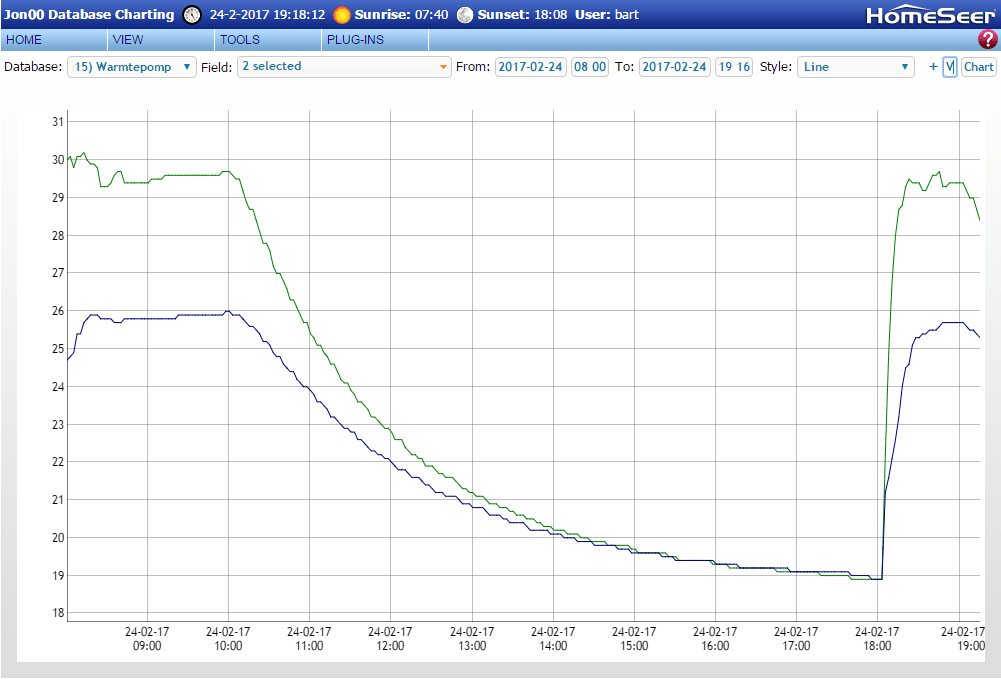Open the VIEW menu
Viewport: 1001px width, 679px height.
coord(161,40)
